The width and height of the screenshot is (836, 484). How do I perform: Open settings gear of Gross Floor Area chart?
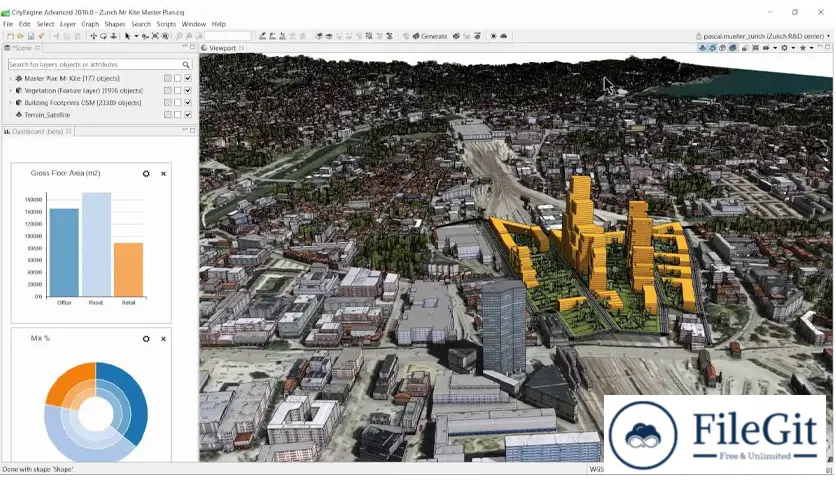point(146,174)
